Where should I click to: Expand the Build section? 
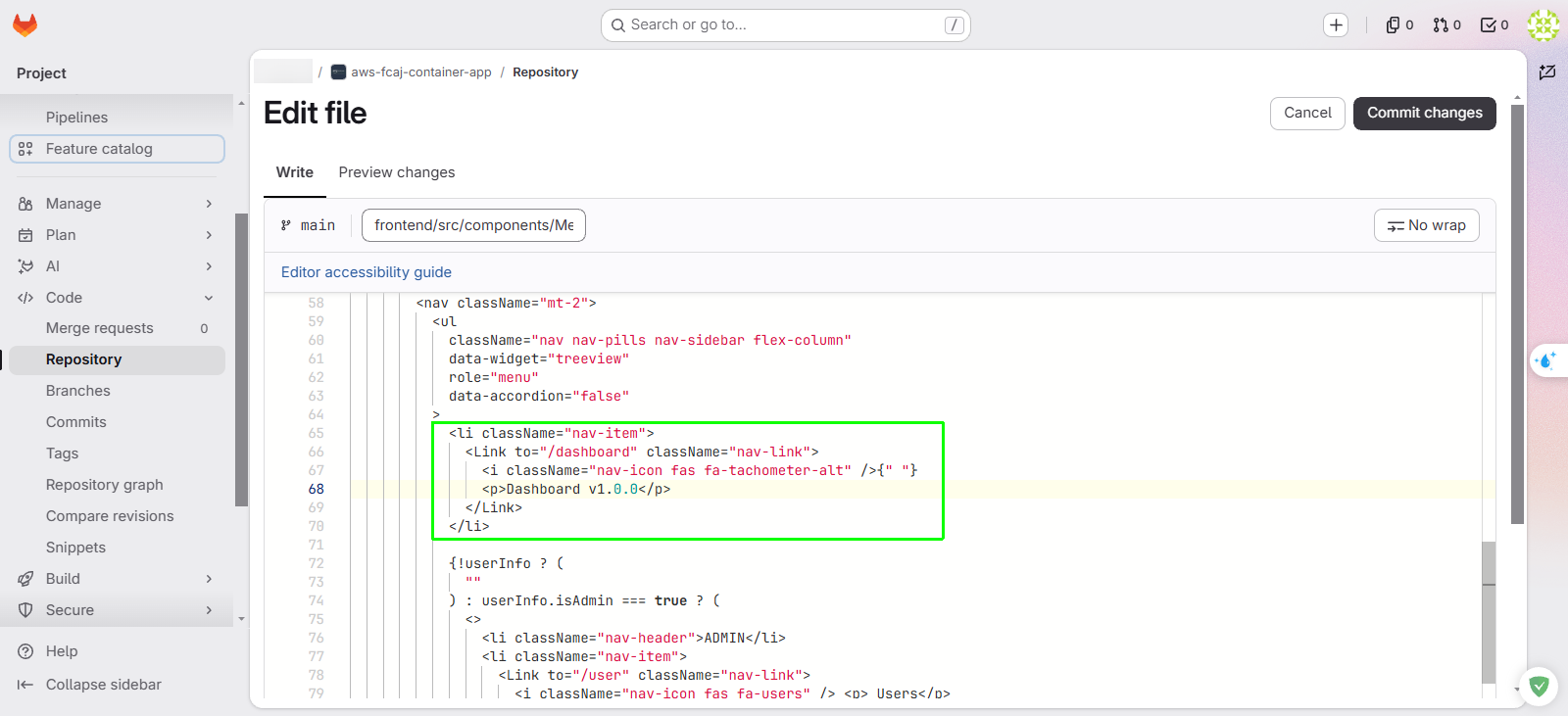117,579
